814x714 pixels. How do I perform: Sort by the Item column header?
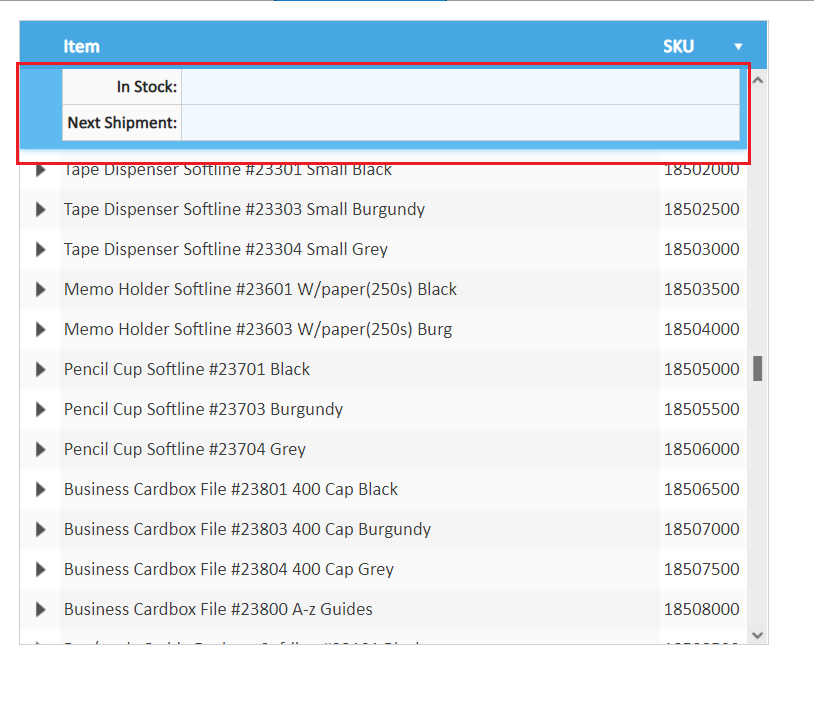[82, 46]
